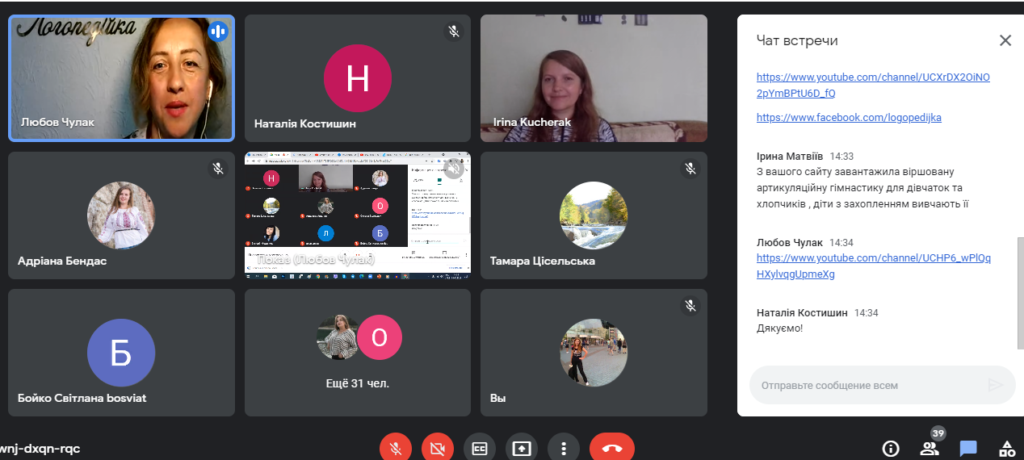The image size is (1024, 460).
Task: Click the send message arrow icon
Action: pos(995,385)
